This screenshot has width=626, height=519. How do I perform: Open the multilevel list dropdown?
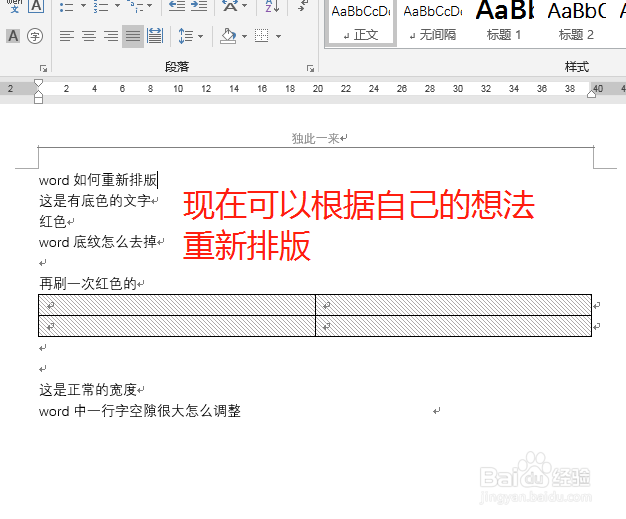click(150, 6)
